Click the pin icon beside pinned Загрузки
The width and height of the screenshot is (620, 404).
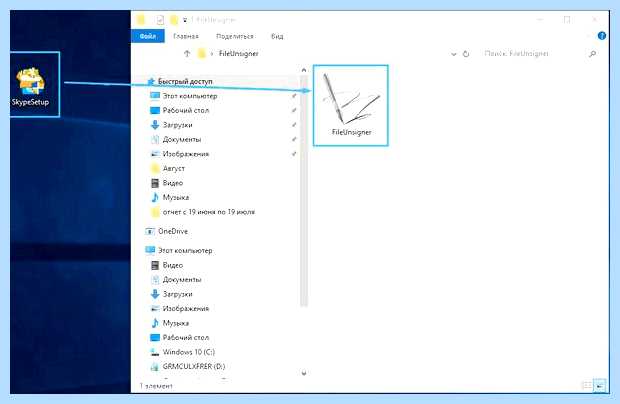(x=294, y=125)
